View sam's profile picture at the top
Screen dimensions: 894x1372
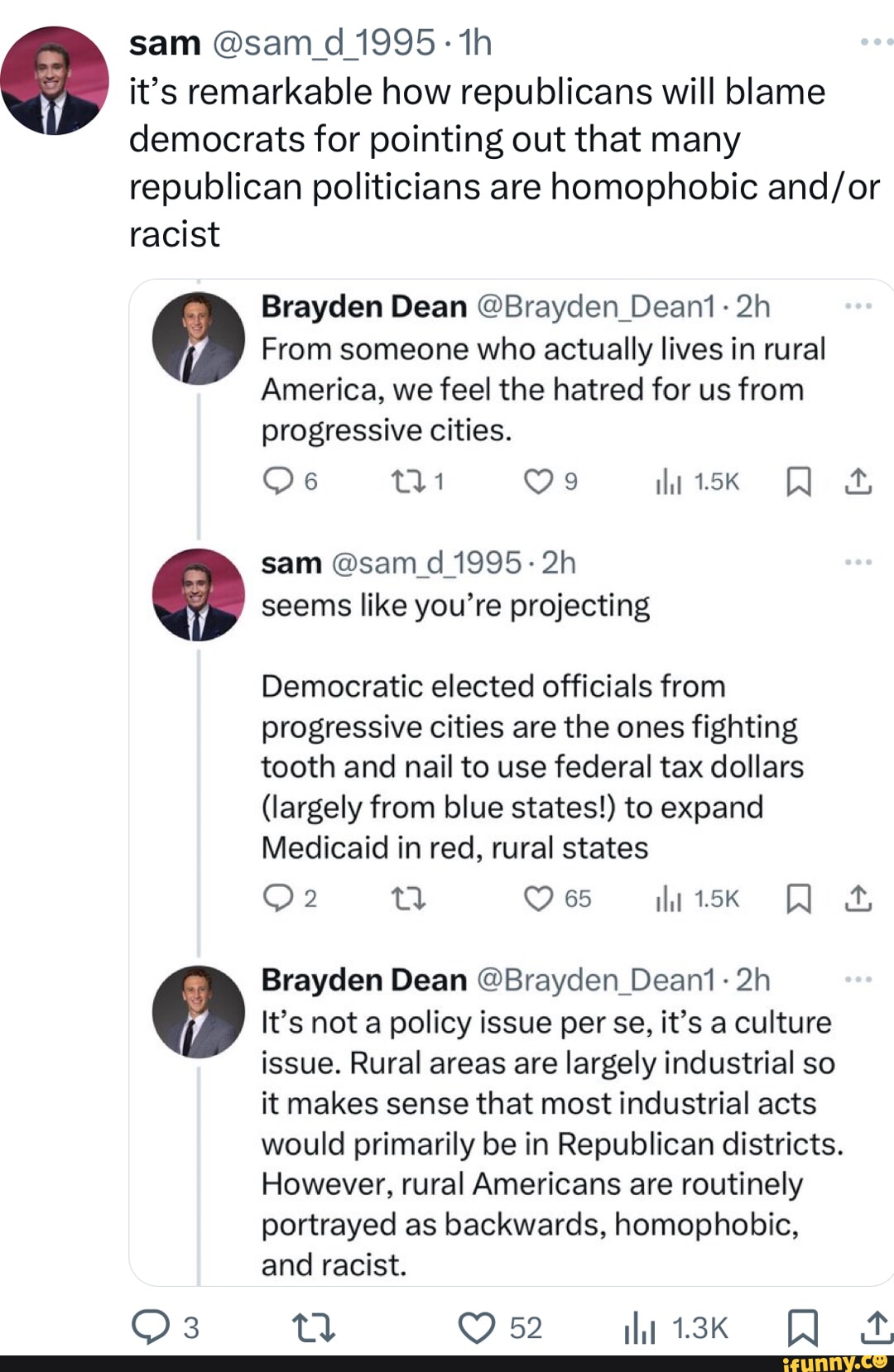(54, 80)
